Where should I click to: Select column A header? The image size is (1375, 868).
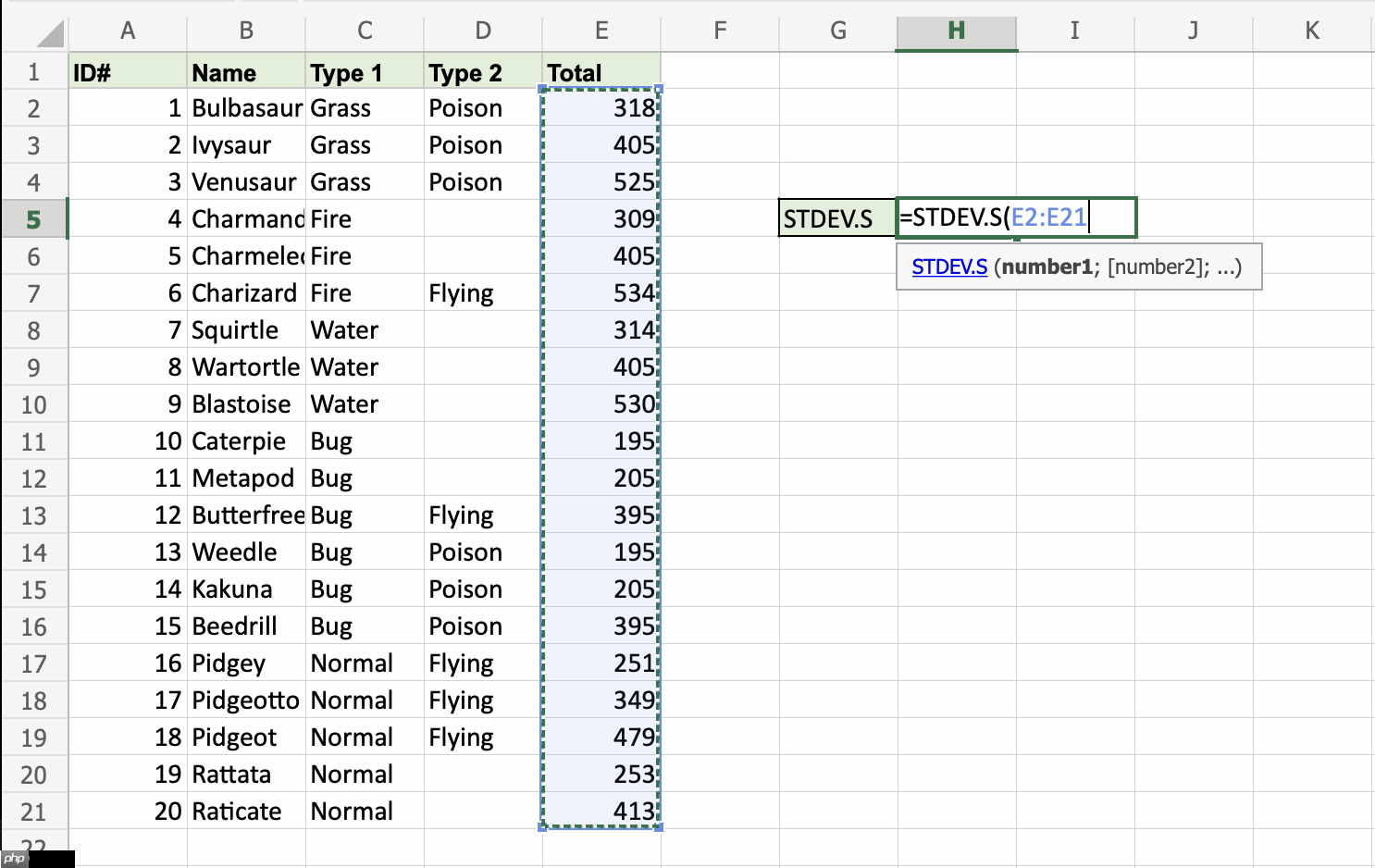pos(128,31)
